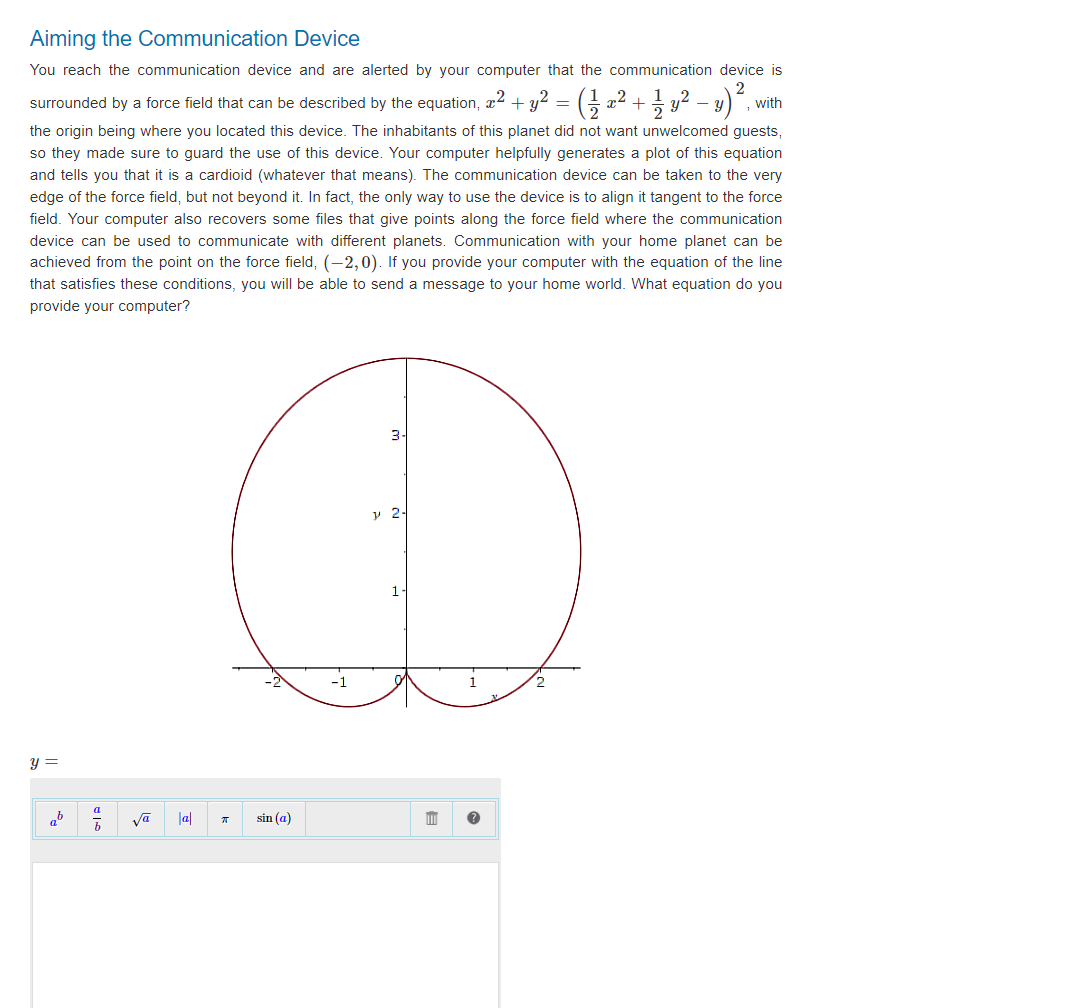Select the equation entry toolbar strip
Viewport: 1081px width, 1008px height.
click(x=265, y=818)
